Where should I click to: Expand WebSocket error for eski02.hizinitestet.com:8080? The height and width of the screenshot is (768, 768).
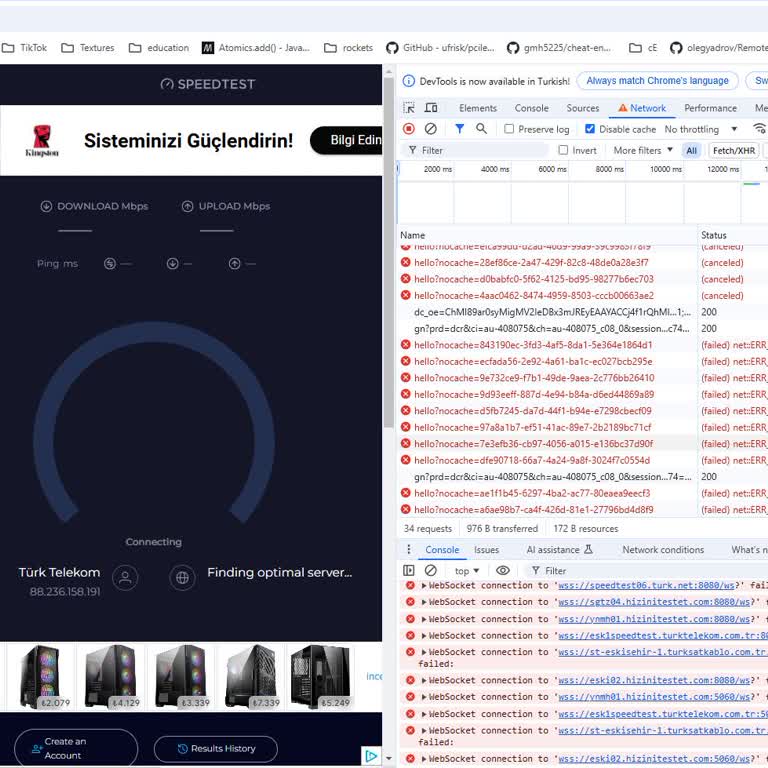pyautogui.click(x=424, y=680)
